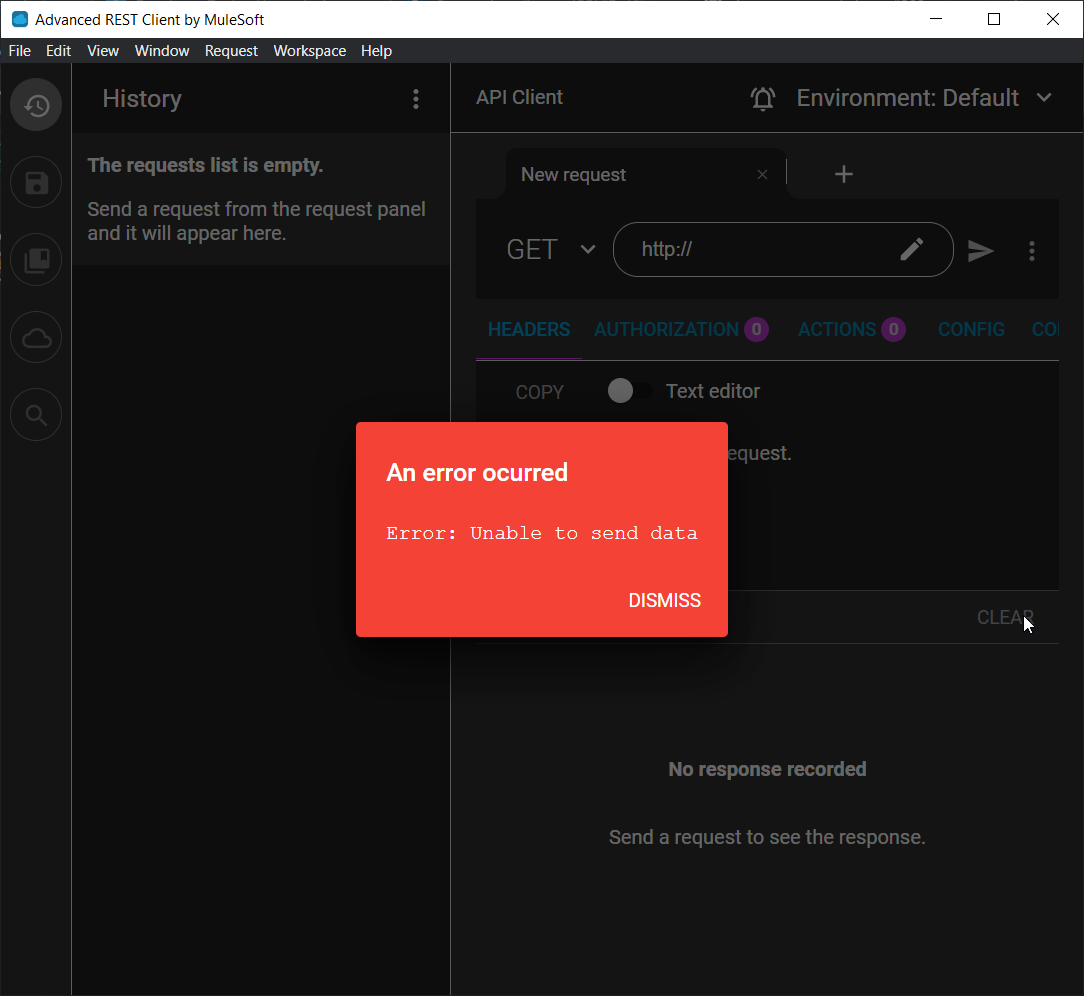The width and height of the screenshot is (1084, 996).
Task: Click the COPY headers label
Action: point(539,392)
